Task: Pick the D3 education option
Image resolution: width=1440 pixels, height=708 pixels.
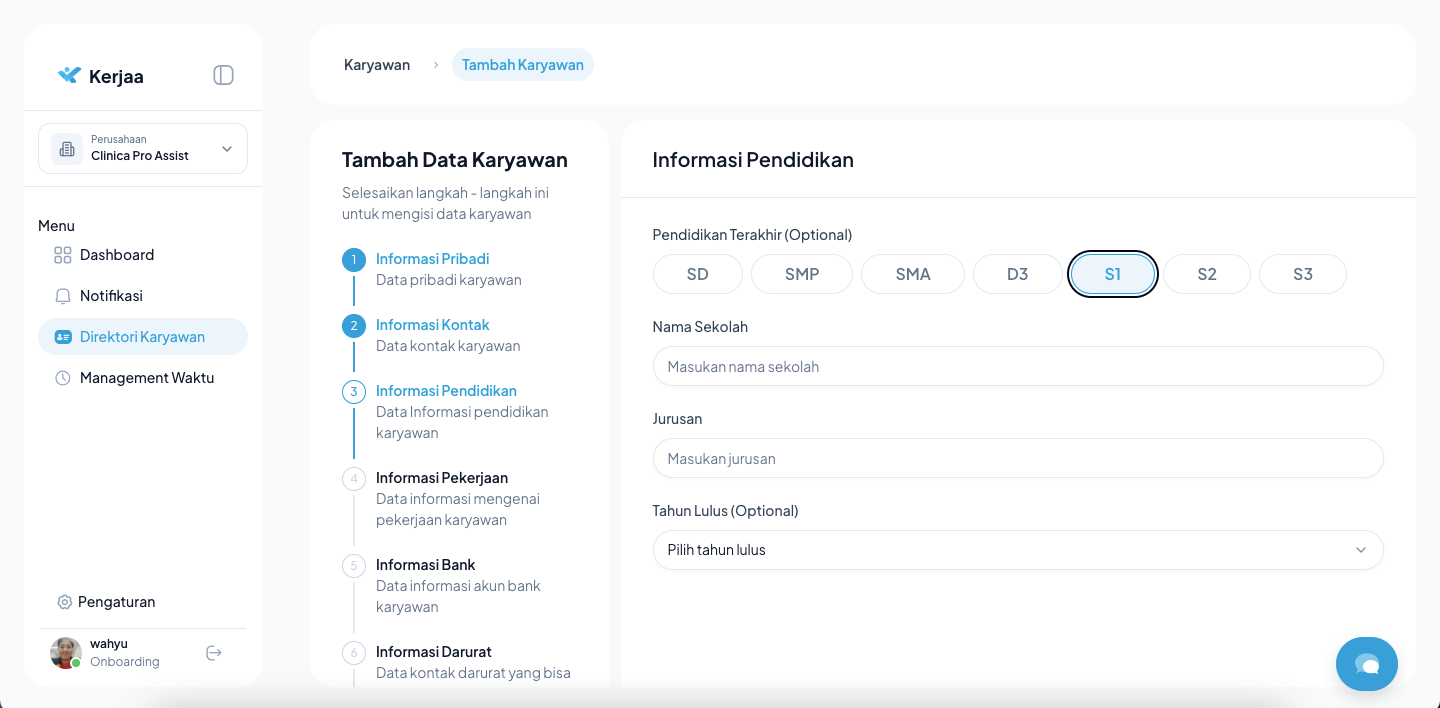Action: pyautogui.click(x=1017, y=274)
